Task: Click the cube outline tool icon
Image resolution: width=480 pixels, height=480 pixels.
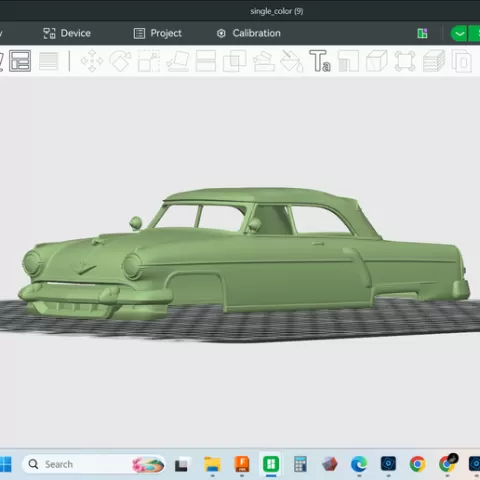Action: (377, 61)
